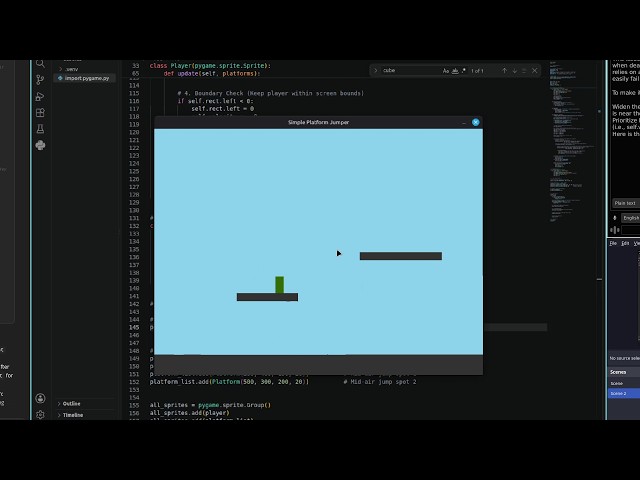Image resolution: width=640 pixels, height=480 pixels.
Task: Toggle Match Whole Word in find widget
Action: point(455,71)
